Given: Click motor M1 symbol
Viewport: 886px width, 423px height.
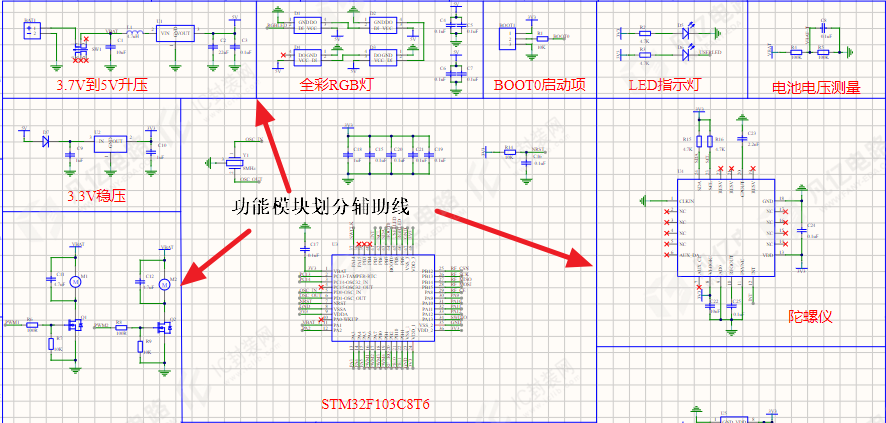Looking at the screenshot, I should coord(75,281).
